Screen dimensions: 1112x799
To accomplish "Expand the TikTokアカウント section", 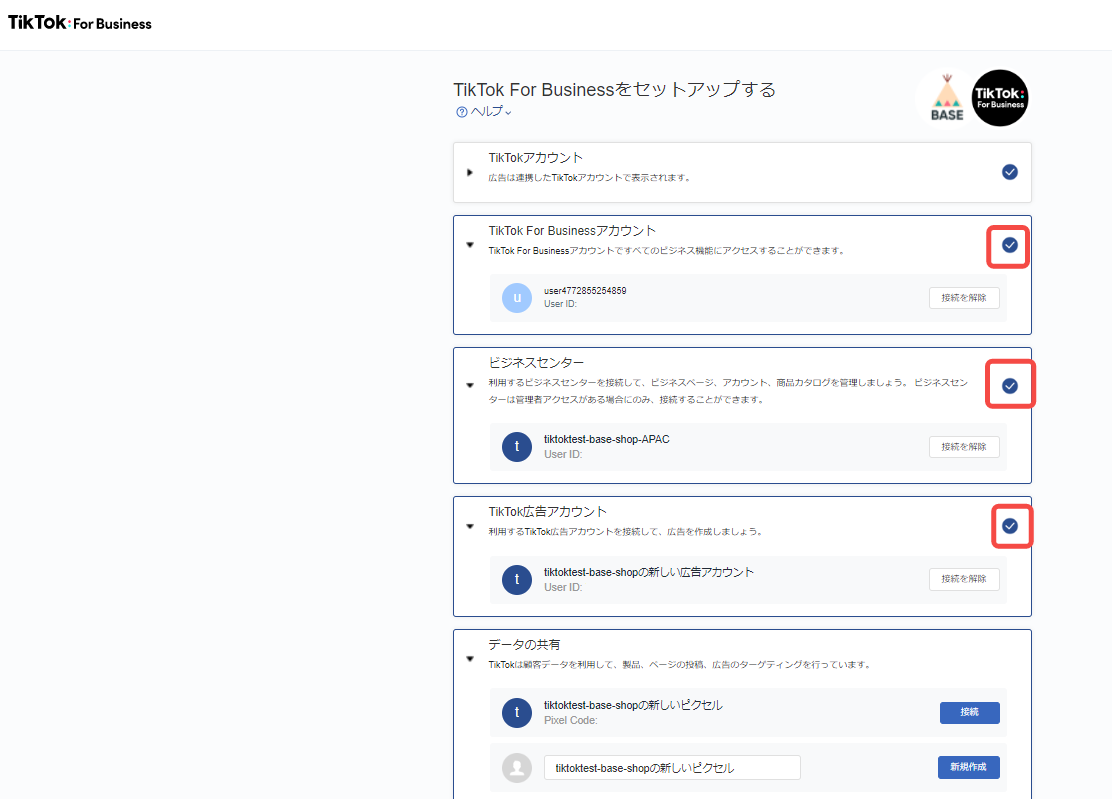I will click(470, 173).
